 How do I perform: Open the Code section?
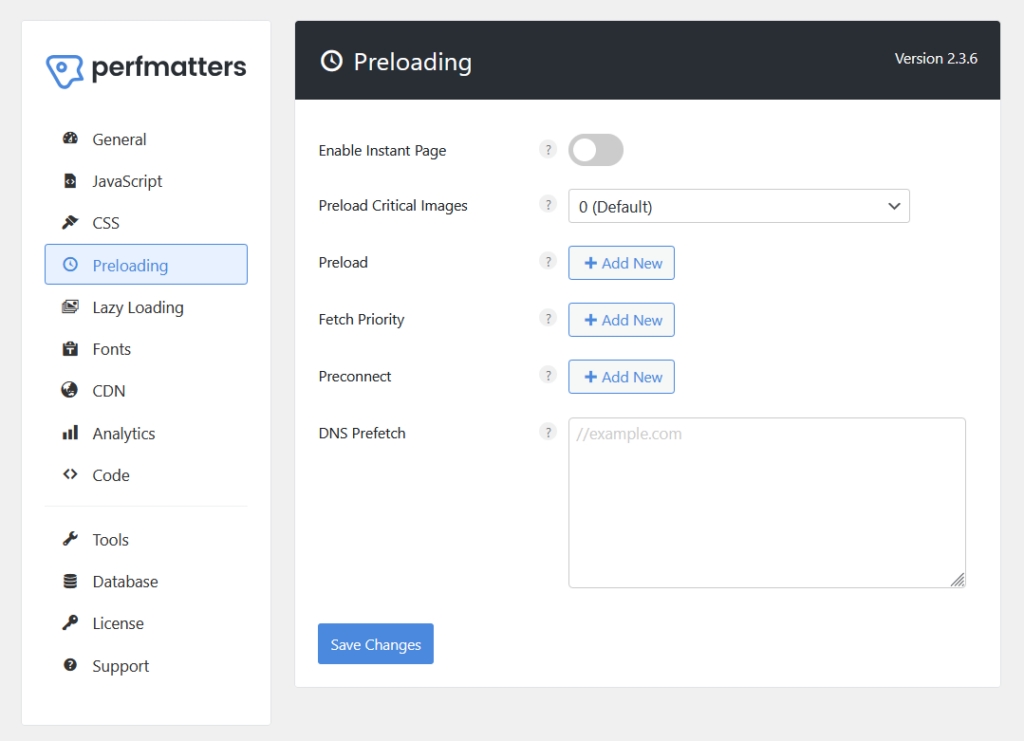pyautogui.click(x=146, y=475)
